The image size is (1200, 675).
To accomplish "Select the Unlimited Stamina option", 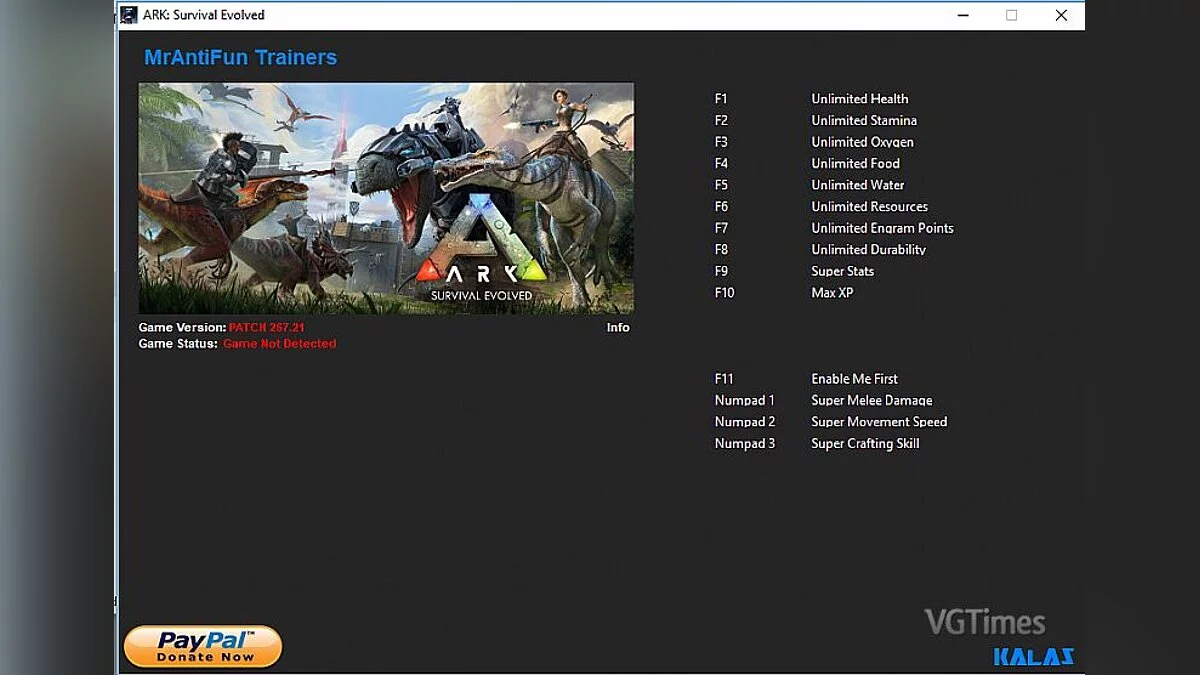I will [x=864, y=120].
